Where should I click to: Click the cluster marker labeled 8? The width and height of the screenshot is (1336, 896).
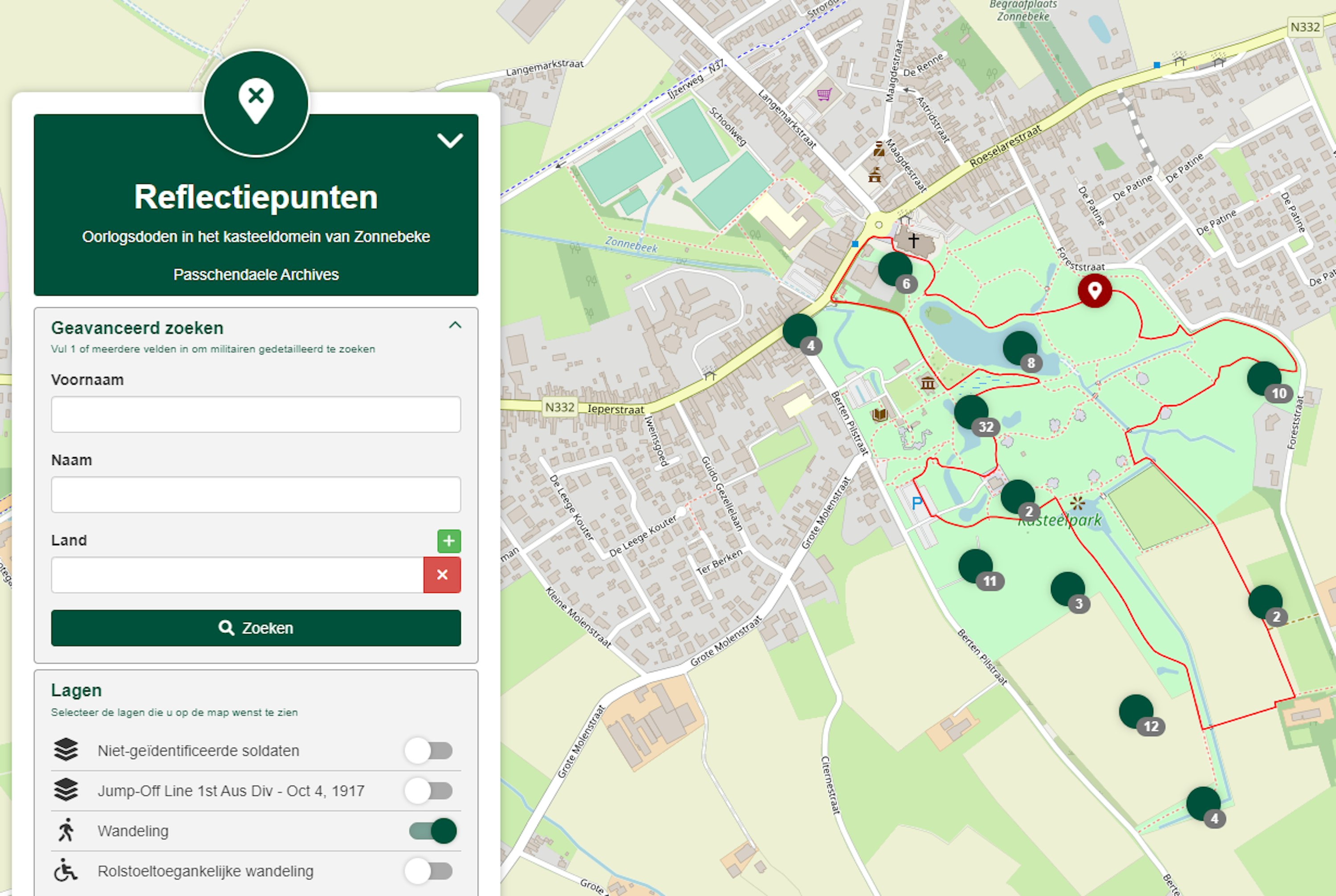[1020, 348]
